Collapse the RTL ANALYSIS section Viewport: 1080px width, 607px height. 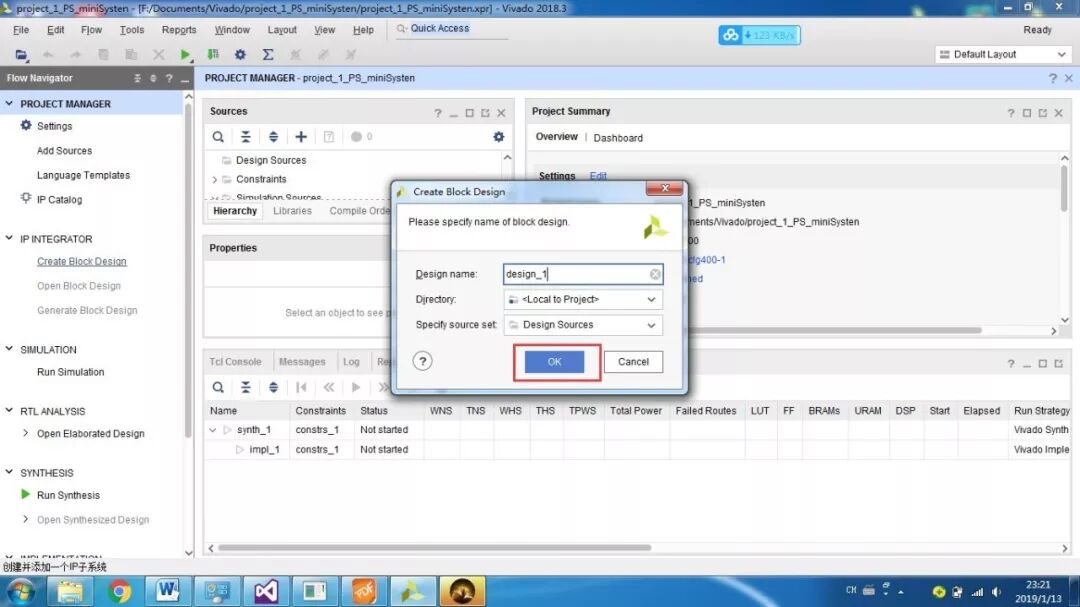9,411
